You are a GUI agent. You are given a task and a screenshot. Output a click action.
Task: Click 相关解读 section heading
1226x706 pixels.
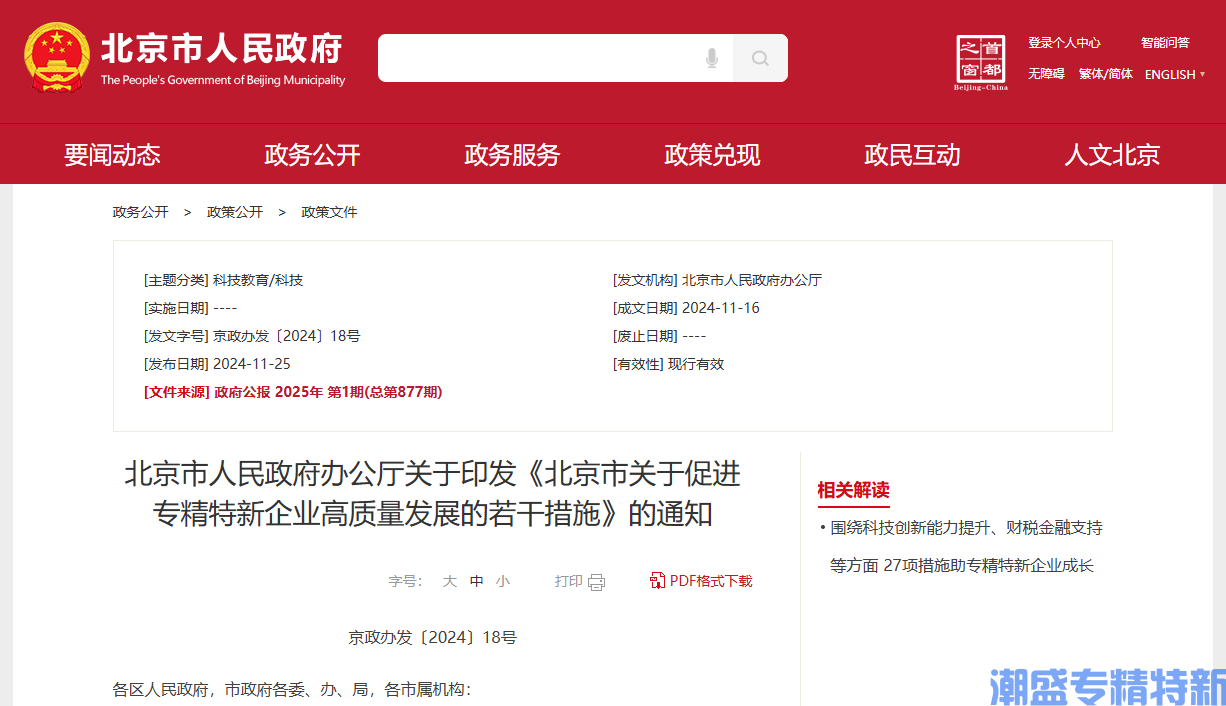(x=853, y=490)
